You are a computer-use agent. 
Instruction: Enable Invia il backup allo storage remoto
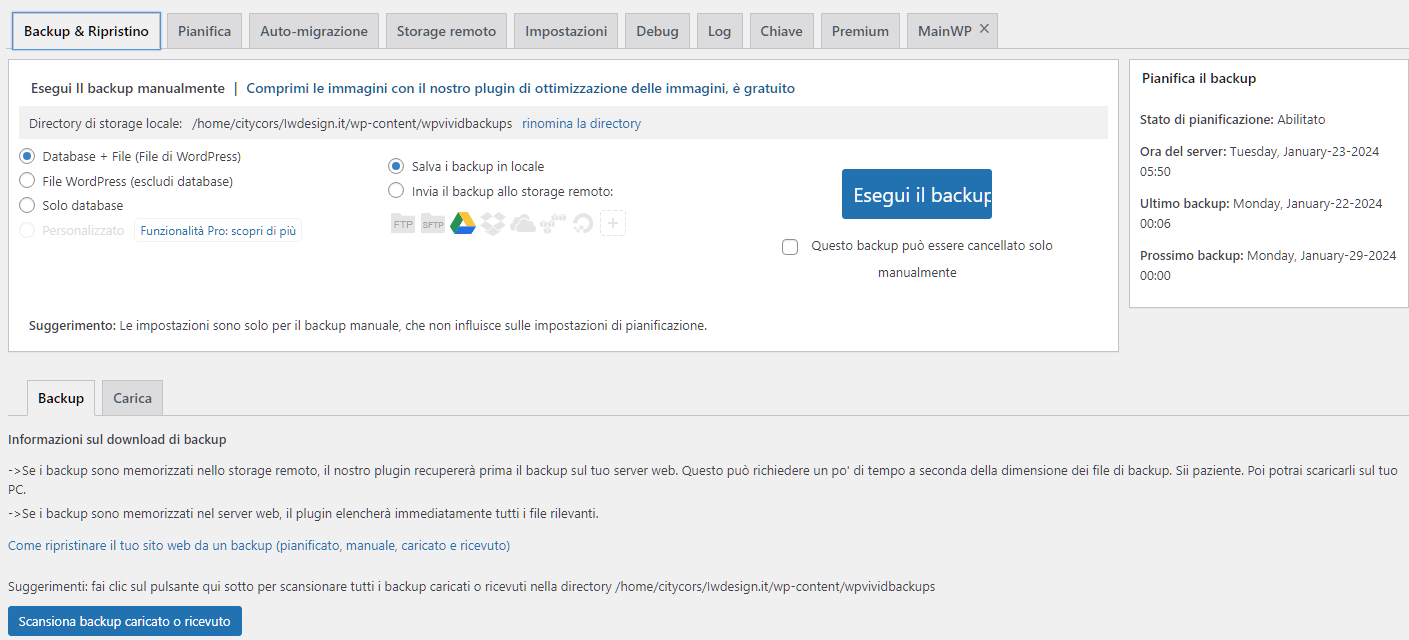(x=396, y=191)
